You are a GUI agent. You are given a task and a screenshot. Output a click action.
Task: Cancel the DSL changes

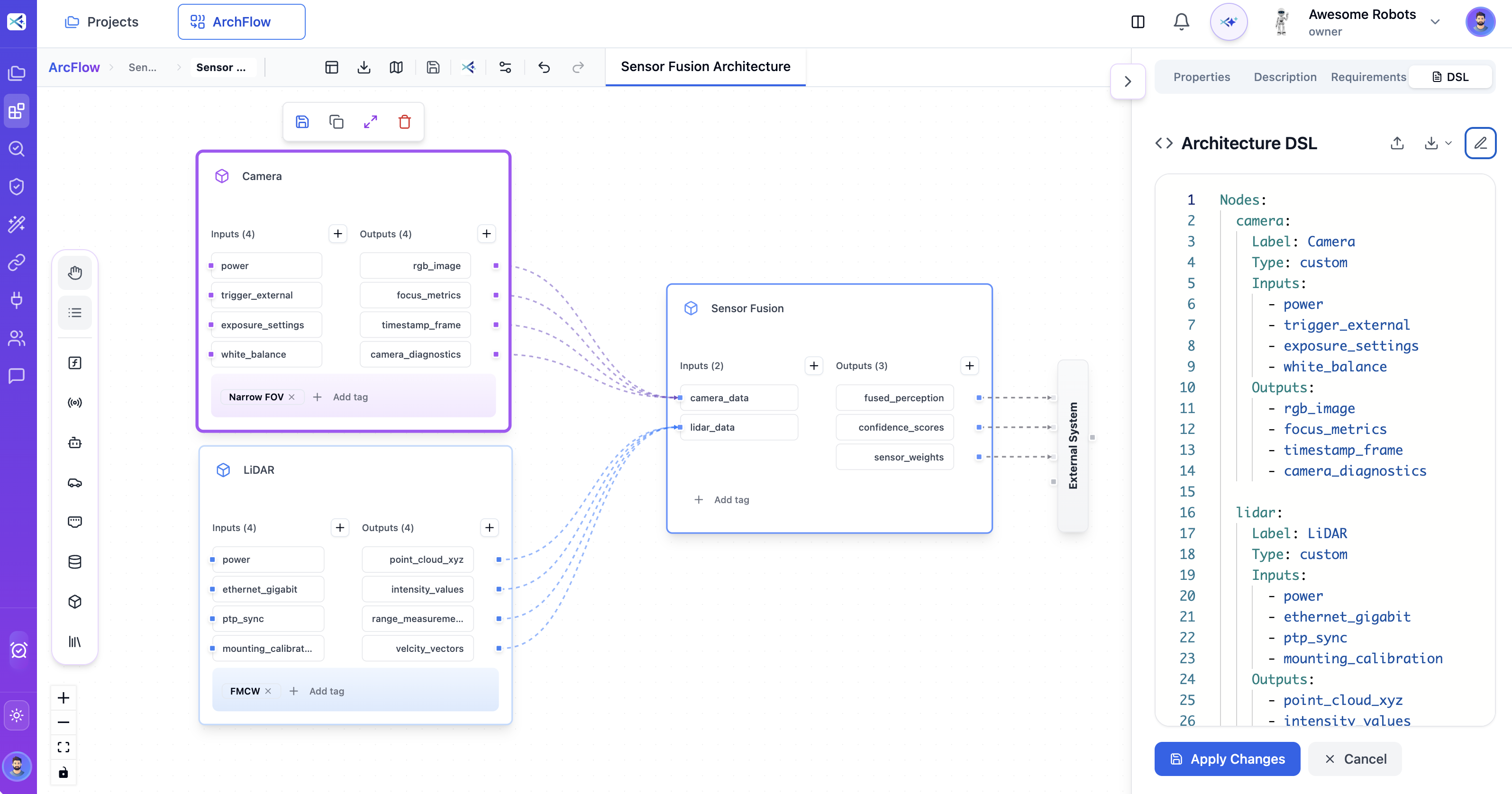click(1355, 759)
